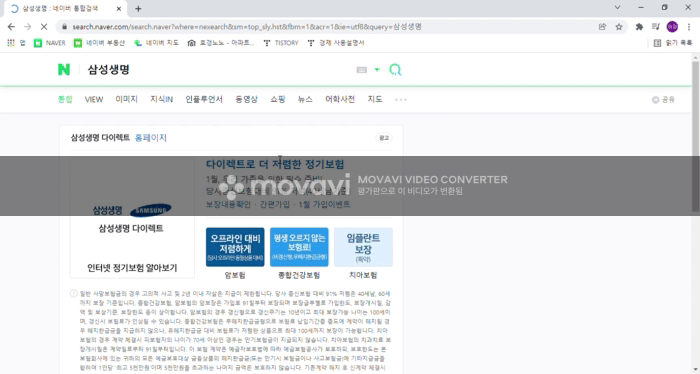Open media control icon in toolbar
700x374 pixels.
point(655,27)
